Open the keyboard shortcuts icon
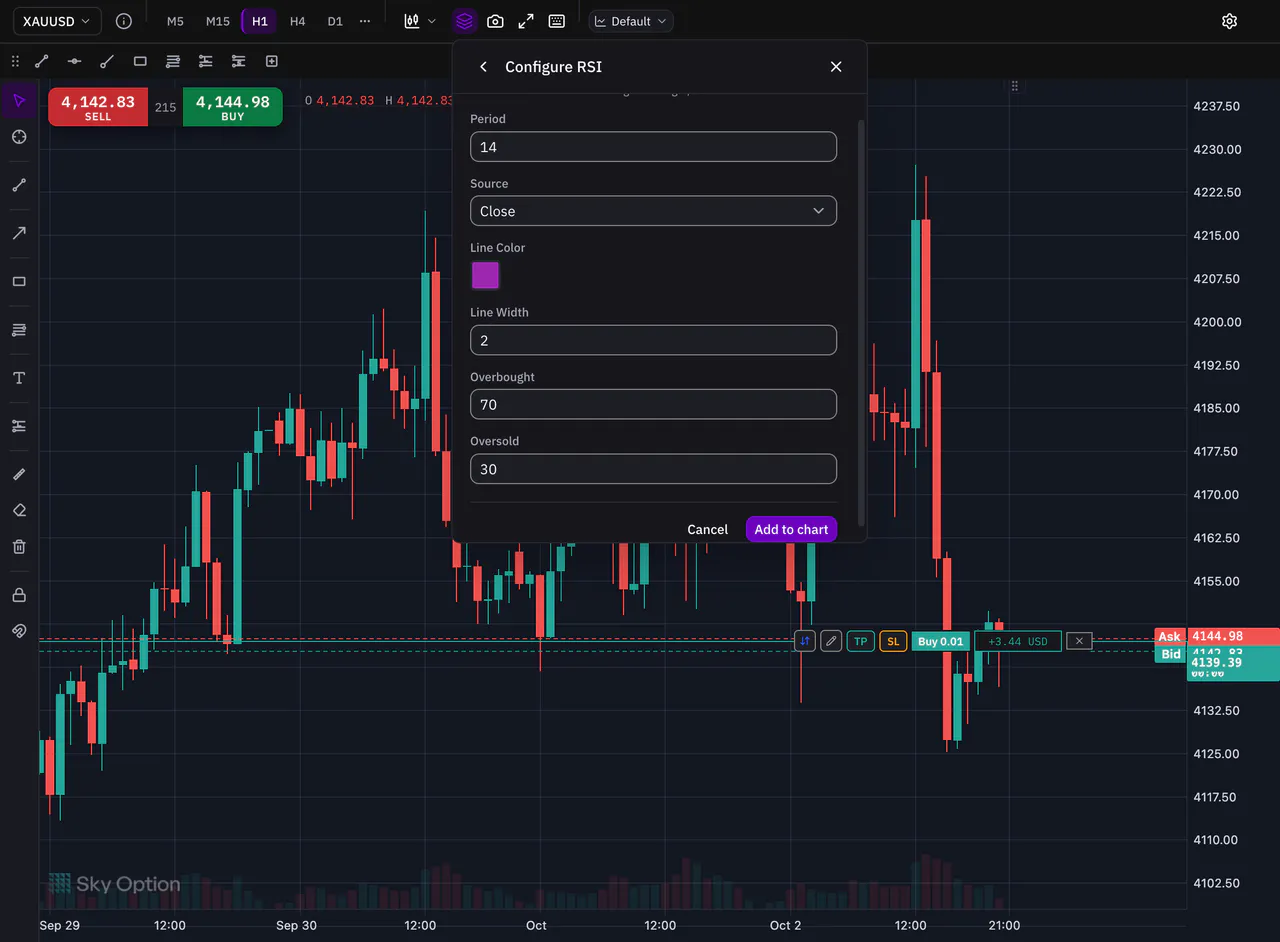The image size is (1280, 942). pos(557,21)
